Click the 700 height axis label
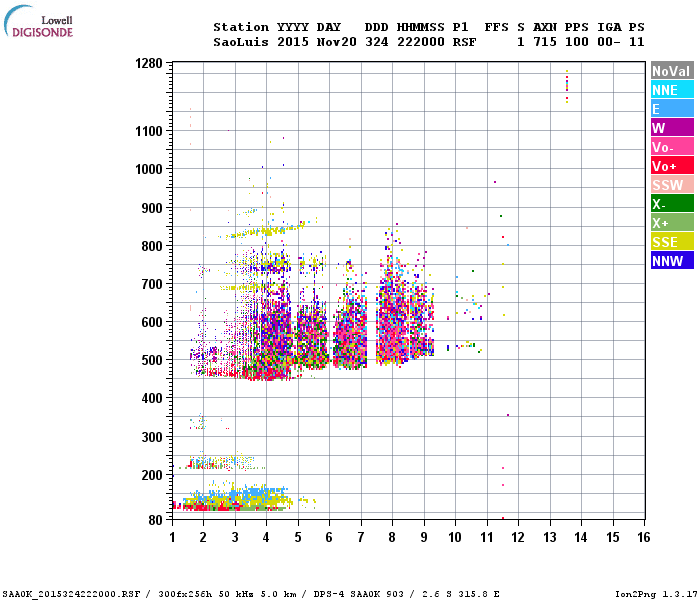This screenshot has width=700, height=600. click(152, 284)
